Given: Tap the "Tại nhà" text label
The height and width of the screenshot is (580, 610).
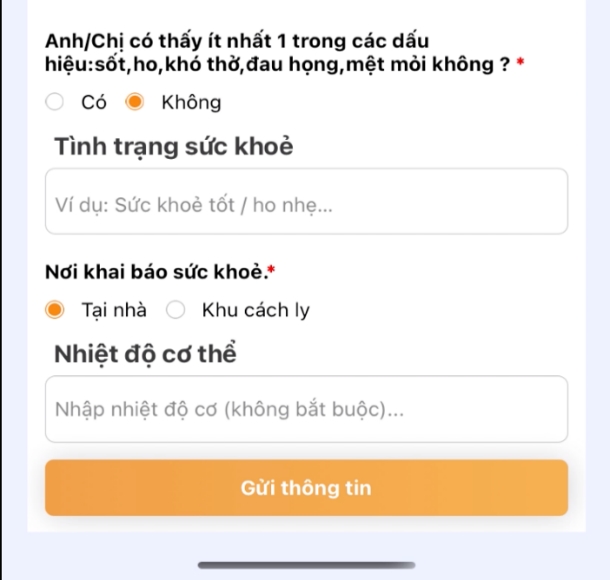Looking at the screenshot, I should pos(114,310).
